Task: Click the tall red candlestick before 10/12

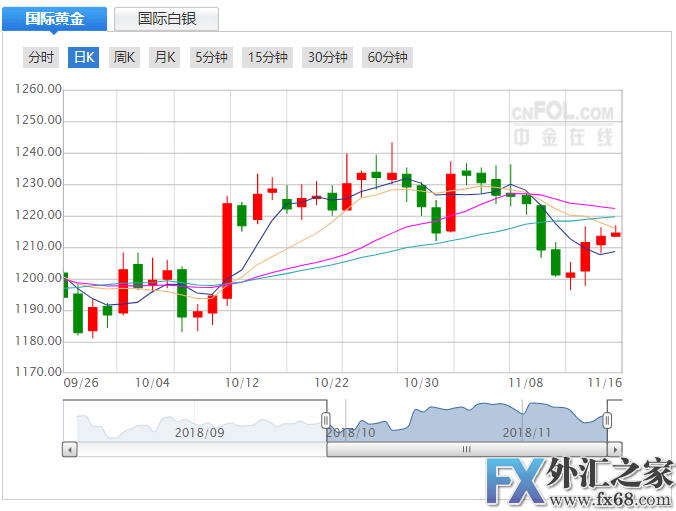Action: [227, 250]
